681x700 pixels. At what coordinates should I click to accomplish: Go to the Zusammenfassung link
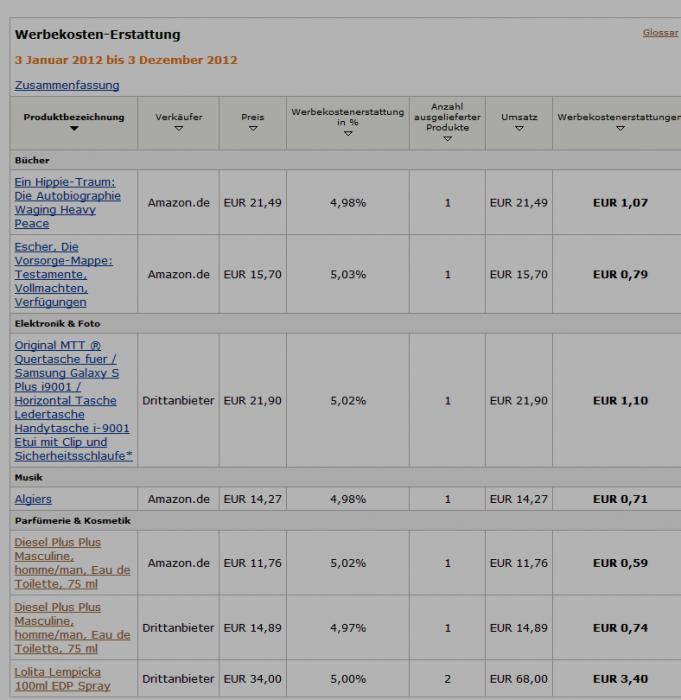pyautogui.click(x=67, y=85)
